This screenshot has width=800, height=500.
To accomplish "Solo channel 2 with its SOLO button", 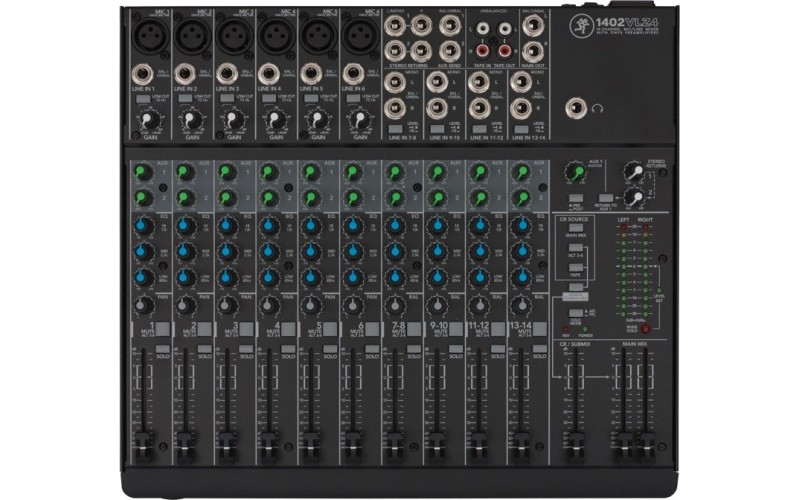I will coord(205,349).
